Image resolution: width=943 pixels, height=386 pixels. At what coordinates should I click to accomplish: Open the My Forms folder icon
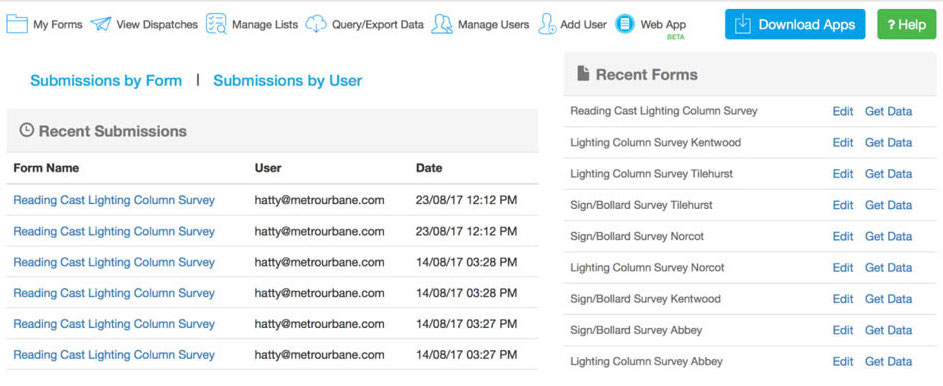tap(17, 24)
